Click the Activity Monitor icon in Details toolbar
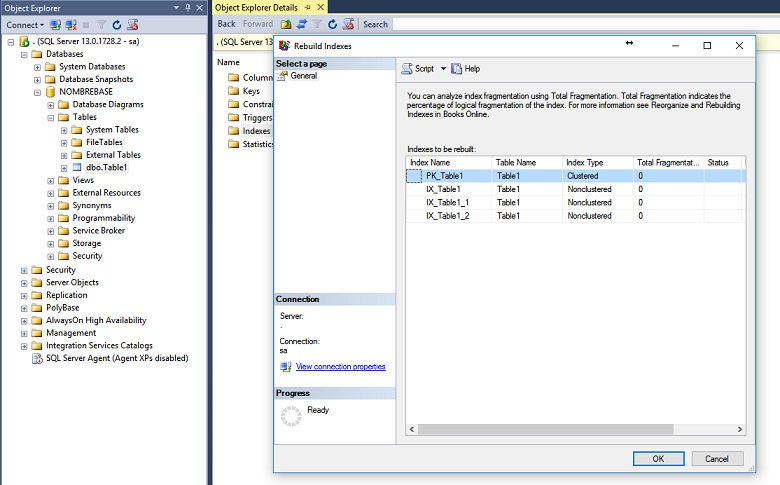Viewport: 780px width, 485px height. [x=348, y=24]
